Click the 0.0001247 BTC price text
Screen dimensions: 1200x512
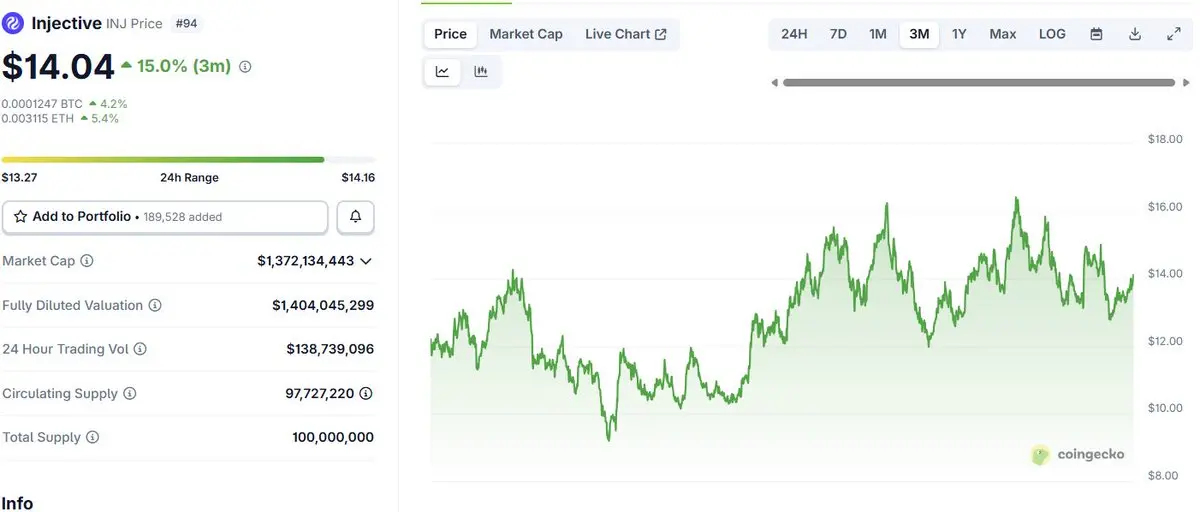point(42,103)
